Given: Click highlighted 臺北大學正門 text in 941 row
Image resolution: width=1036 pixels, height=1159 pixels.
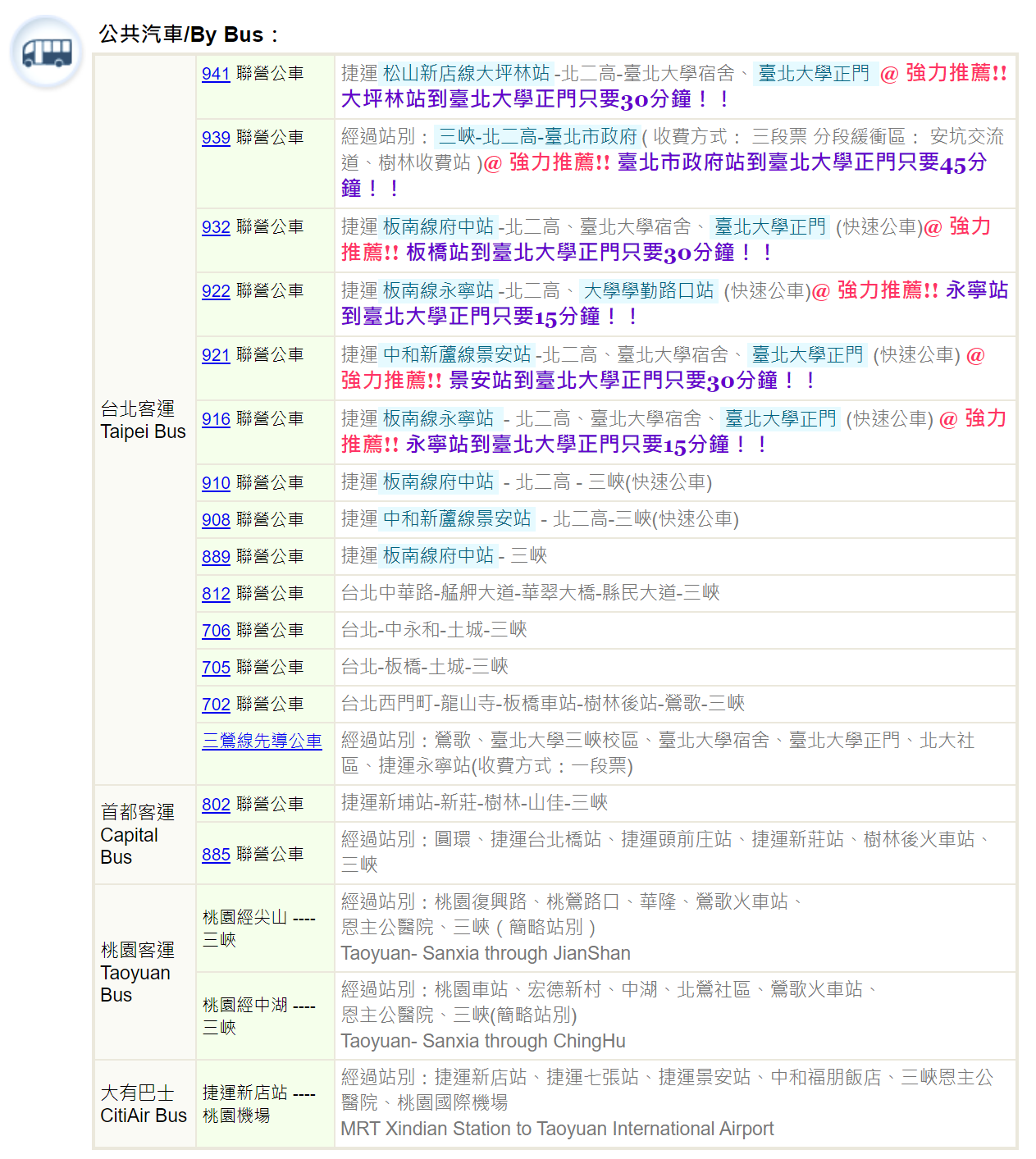Looking at the screenshot, I should coord(815,74).
